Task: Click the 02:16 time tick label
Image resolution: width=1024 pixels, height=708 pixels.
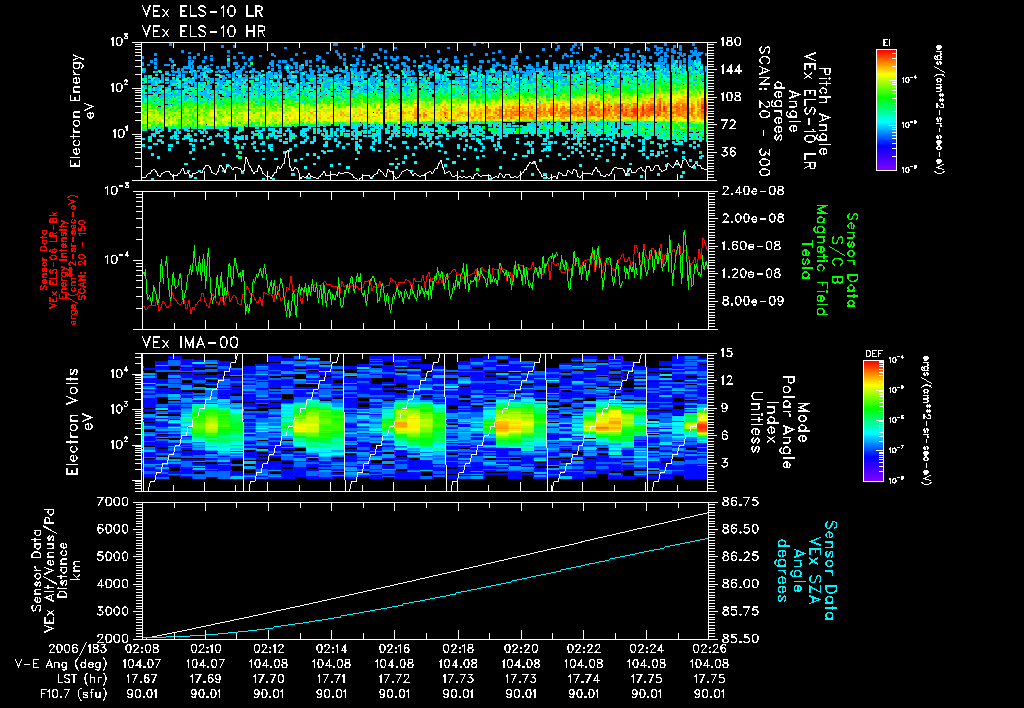Action: click(394, 649)
